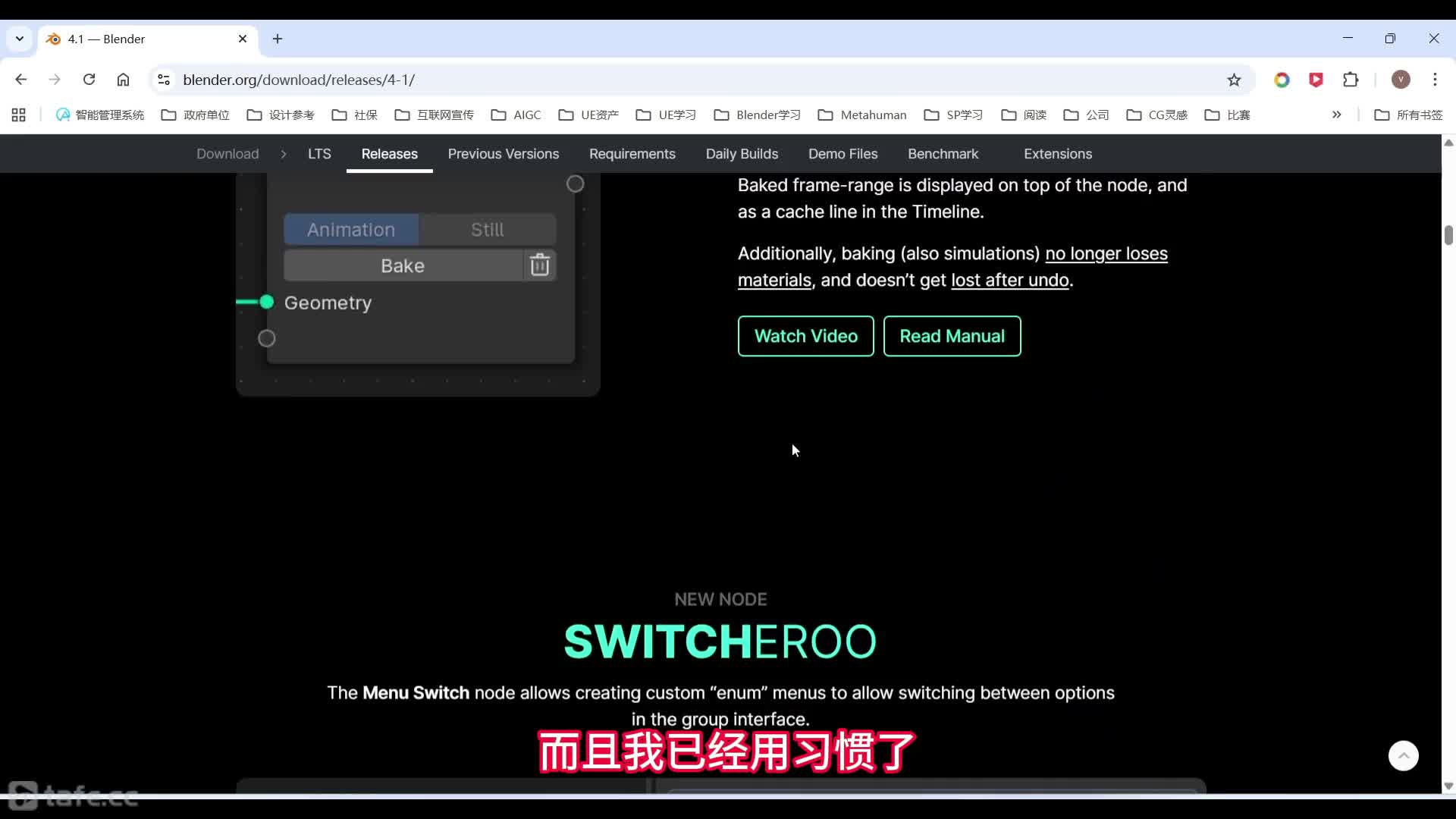This screenshot has height=819, width=1456.
Task: Open the Blender学习 bookmark folder
Action: point(757,115)
